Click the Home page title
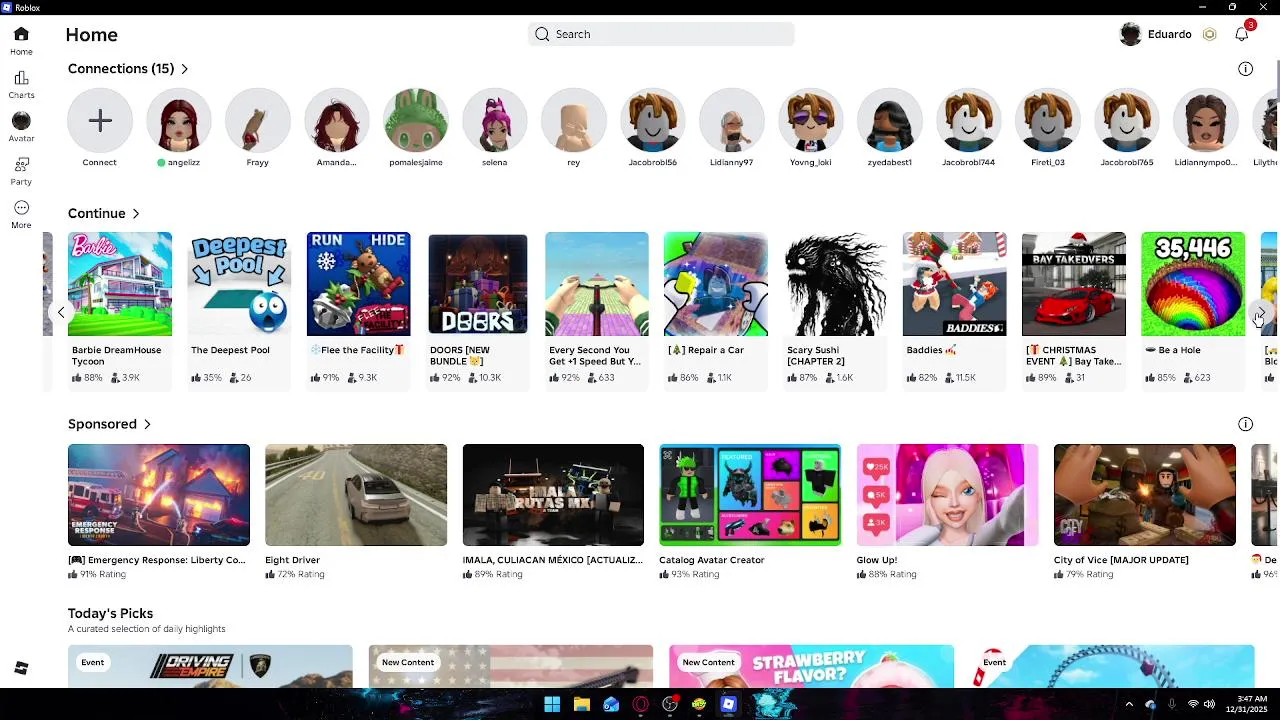The width and height of the screenshot is (1280, 720). (92, 35)
